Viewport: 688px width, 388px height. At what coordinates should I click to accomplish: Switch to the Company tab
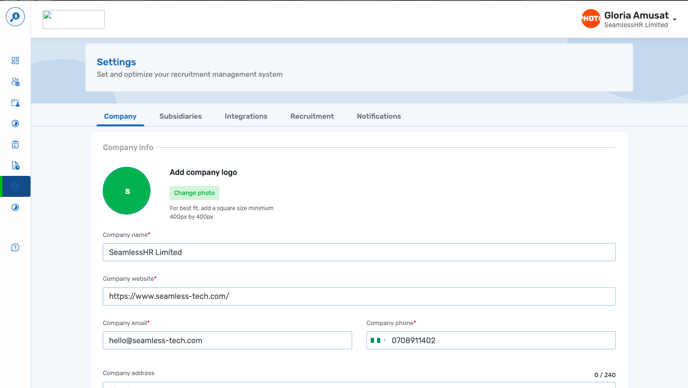(x=120, y=116)
